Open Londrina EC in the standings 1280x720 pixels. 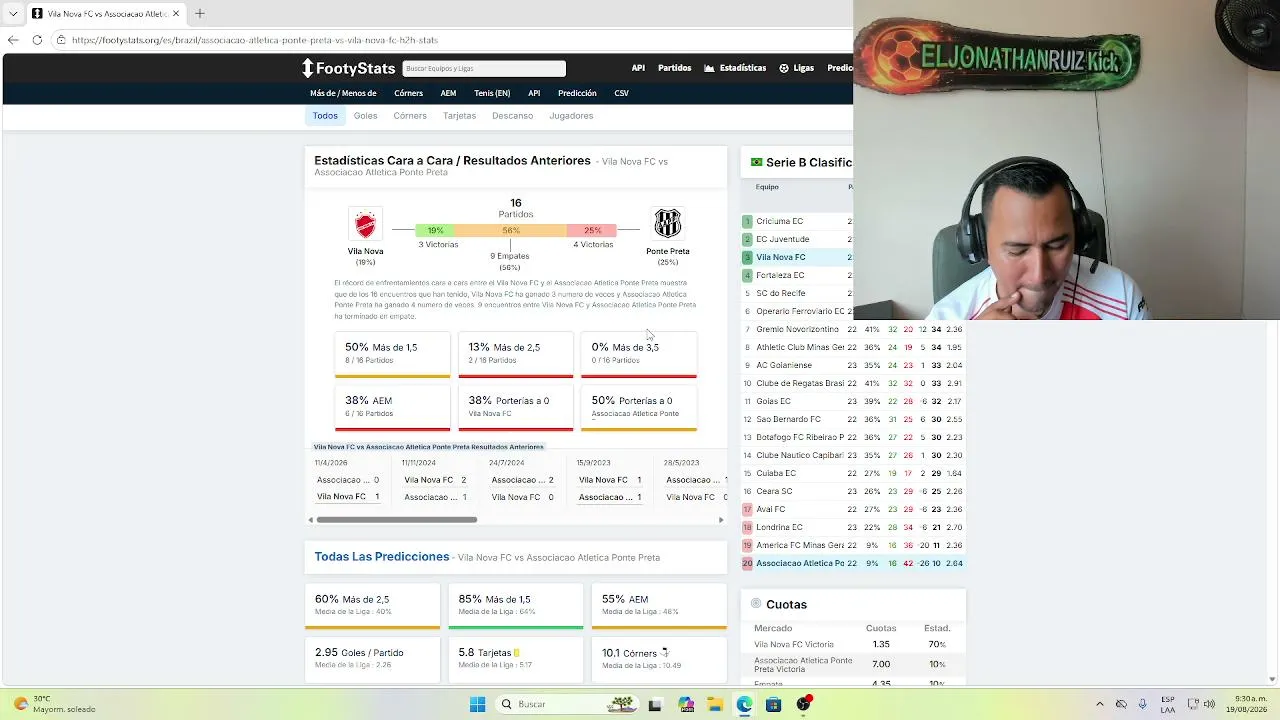click(x=779, y=527)
